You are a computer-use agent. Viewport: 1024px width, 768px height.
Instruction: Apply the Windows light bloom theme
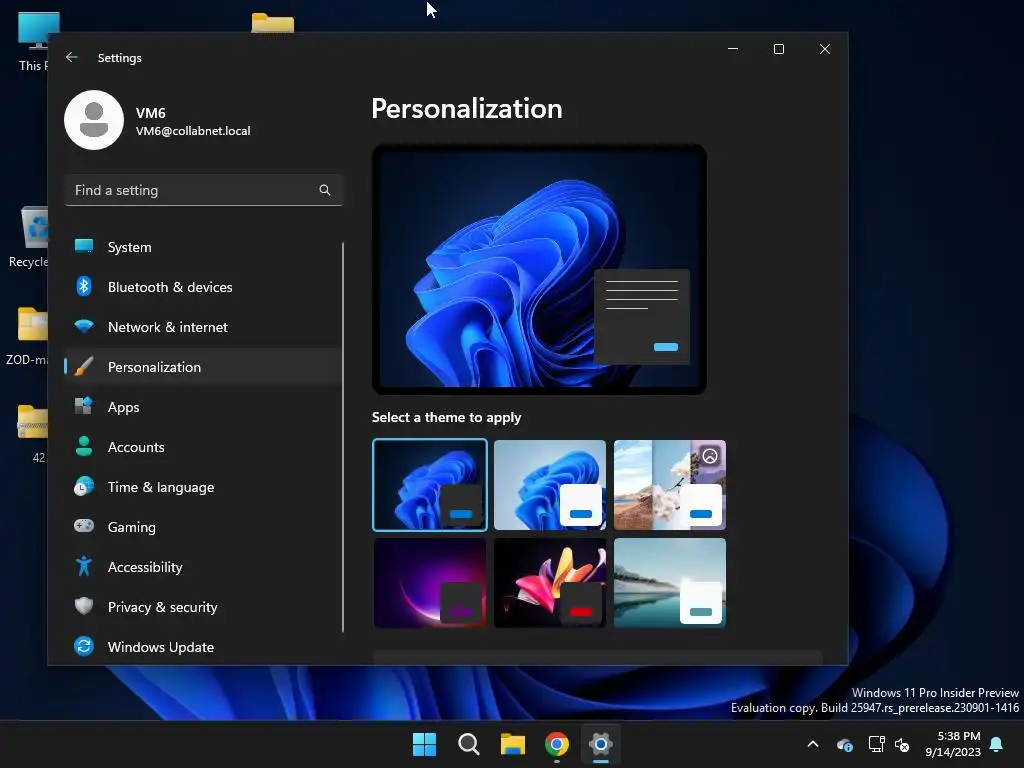tap(550, 485)
